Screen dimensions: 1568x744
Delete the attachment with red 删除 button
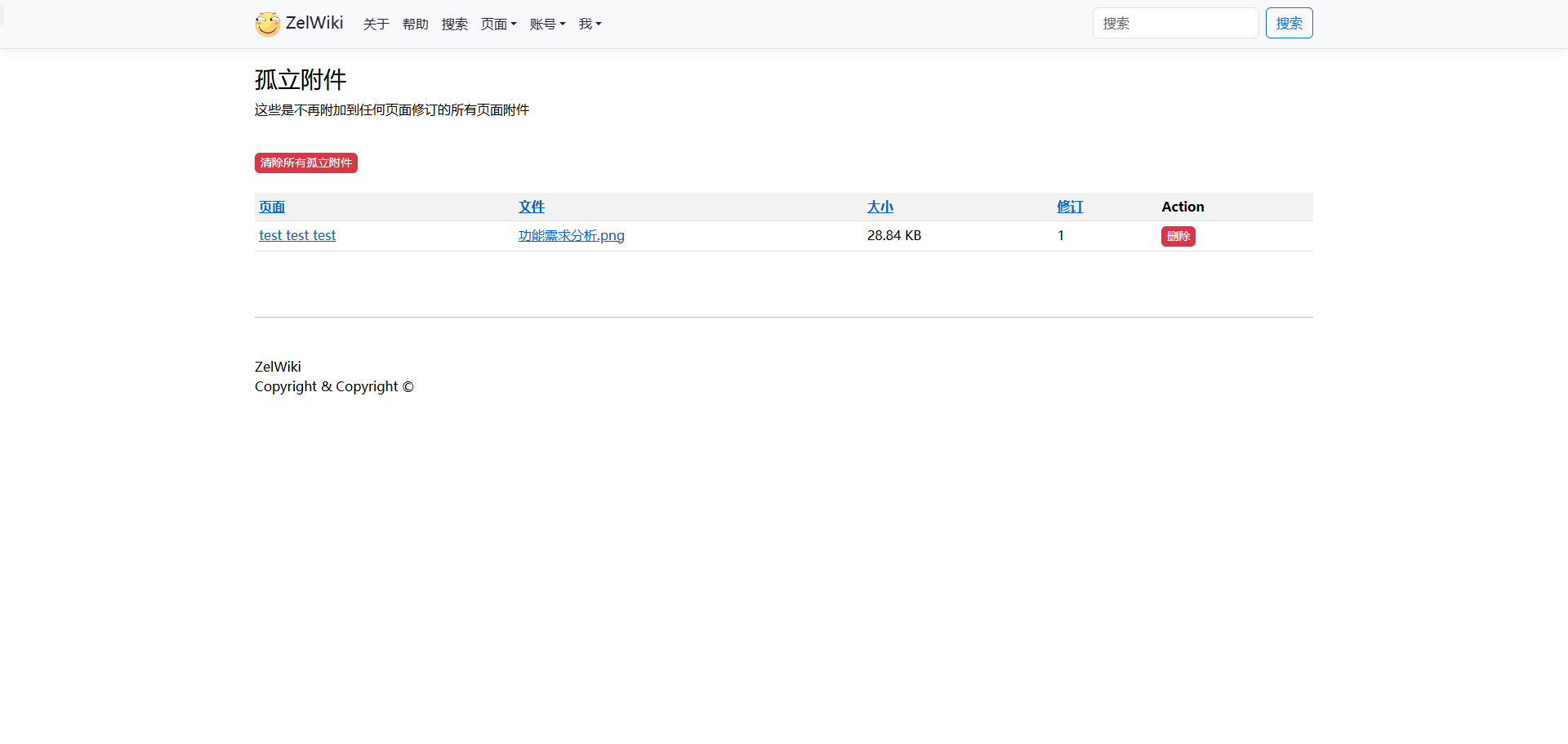[1178, 237]
